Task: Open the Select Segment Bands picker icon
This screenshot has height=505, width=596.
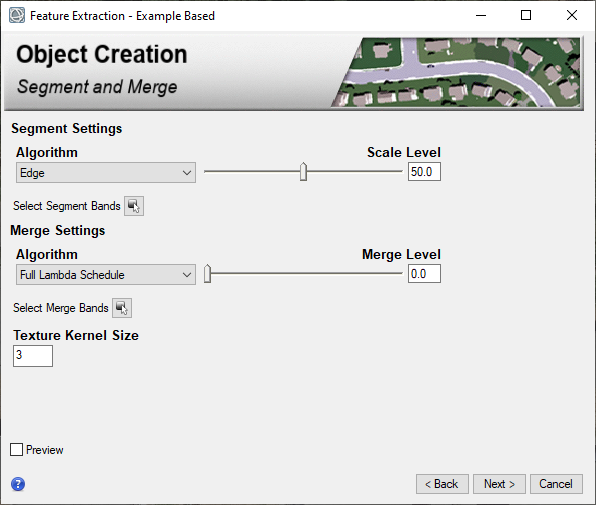Action: coord(134,206)
